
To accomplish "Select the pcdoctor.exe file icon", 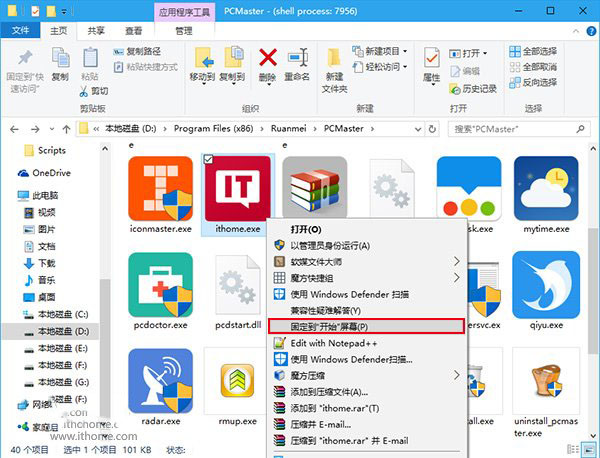I will click(161, 285).
